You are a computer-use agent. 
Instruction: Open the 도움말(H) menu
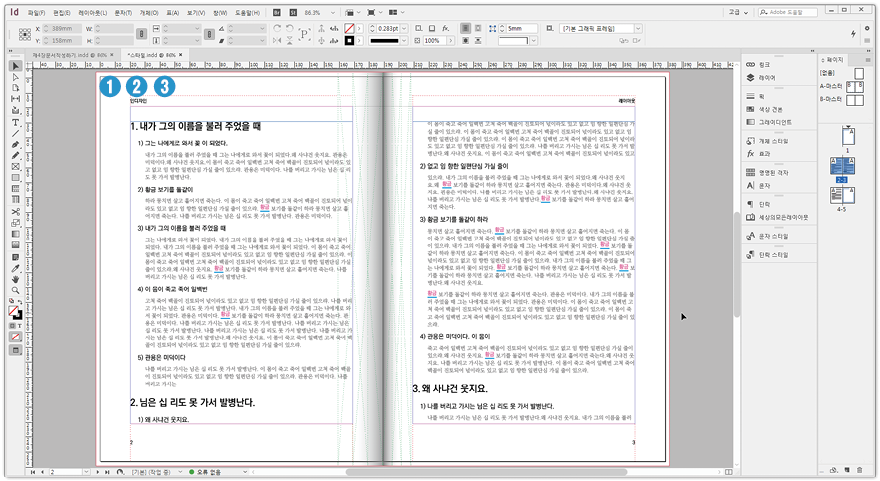(x=247, y=12)
